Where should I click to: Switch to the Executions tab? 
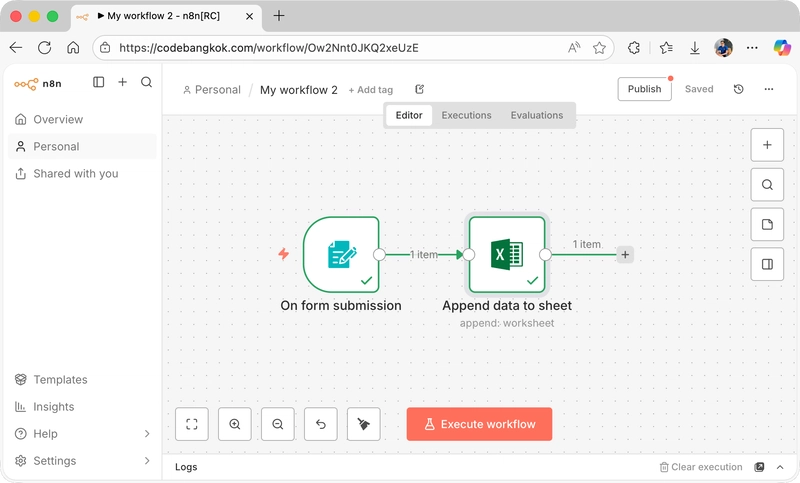466,115
